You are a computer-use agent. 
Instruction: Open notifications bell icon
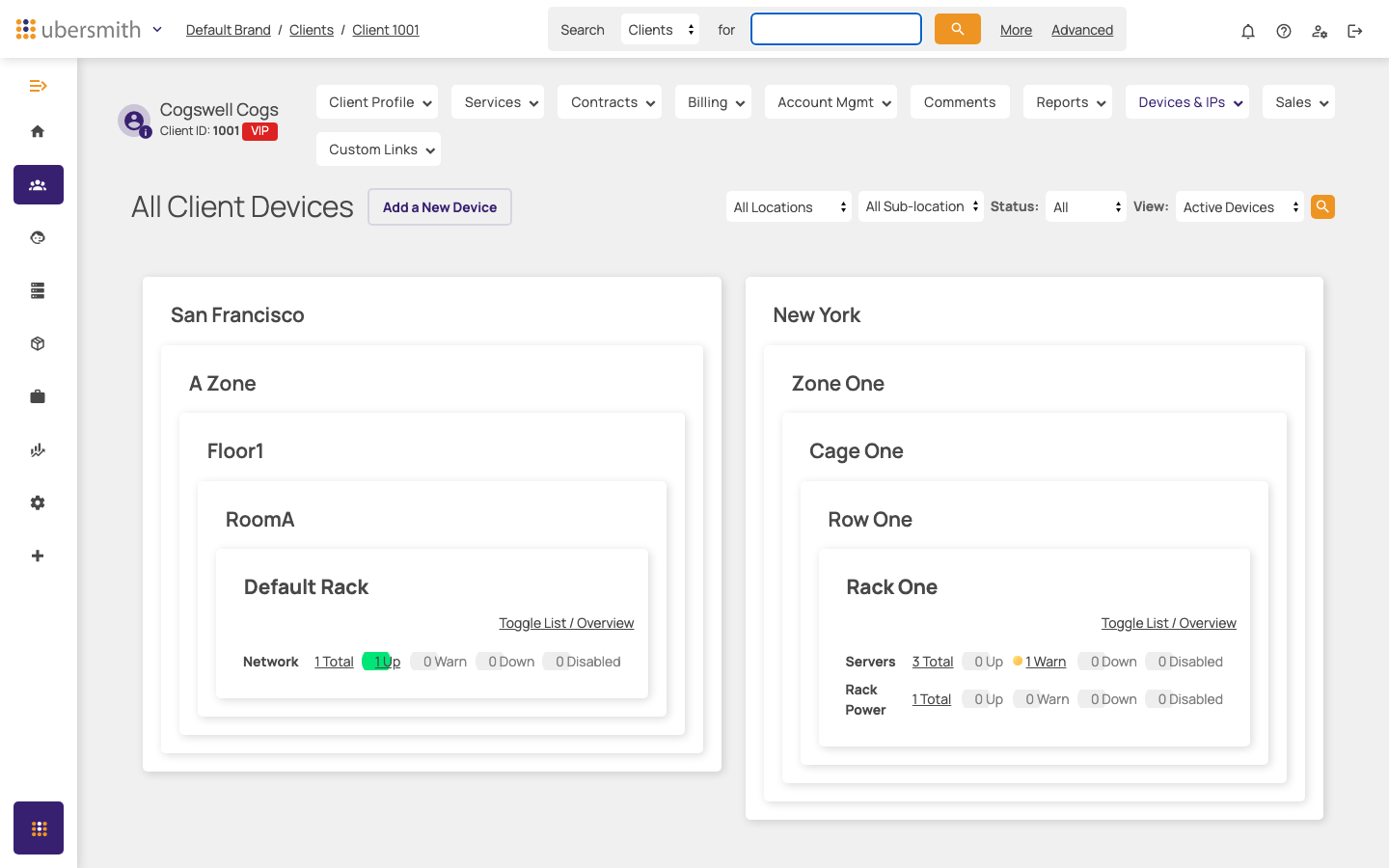pyautogui.click(x=1248, y=31)
